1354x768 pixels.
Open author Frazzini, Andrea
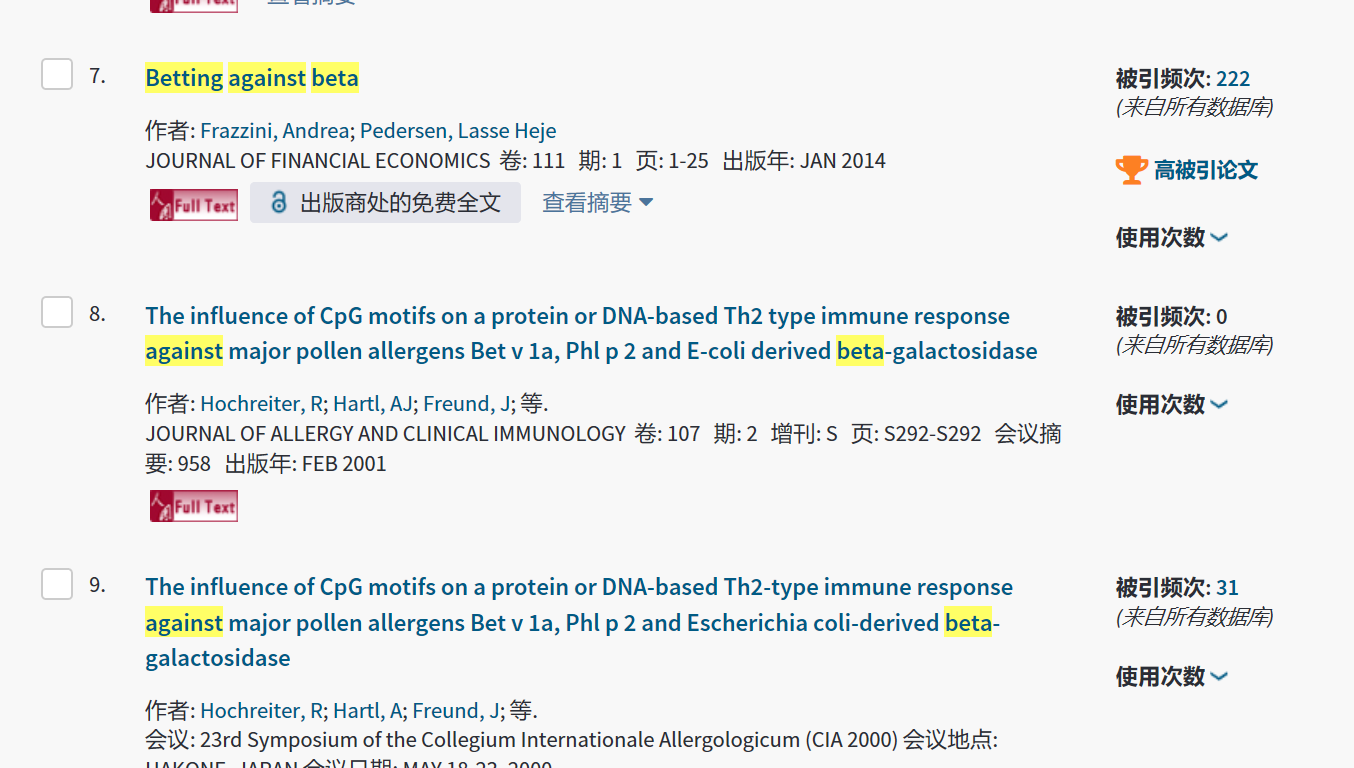274,131
